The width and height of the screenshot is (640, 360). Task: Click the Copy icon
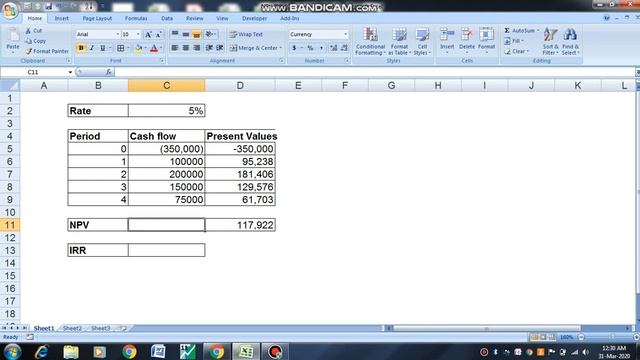point(28,41)
